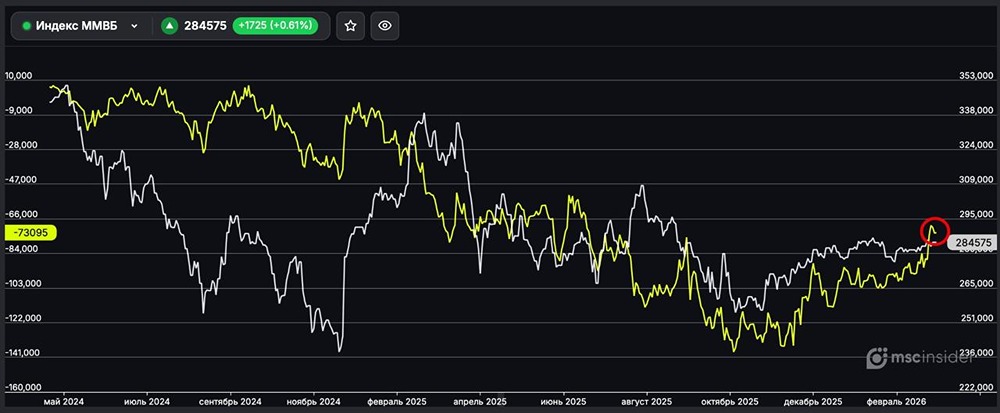Click the red circled peak on the chart
Image resolution: width=1000 pixels, height=413 pixels.
tap(934, 231)
